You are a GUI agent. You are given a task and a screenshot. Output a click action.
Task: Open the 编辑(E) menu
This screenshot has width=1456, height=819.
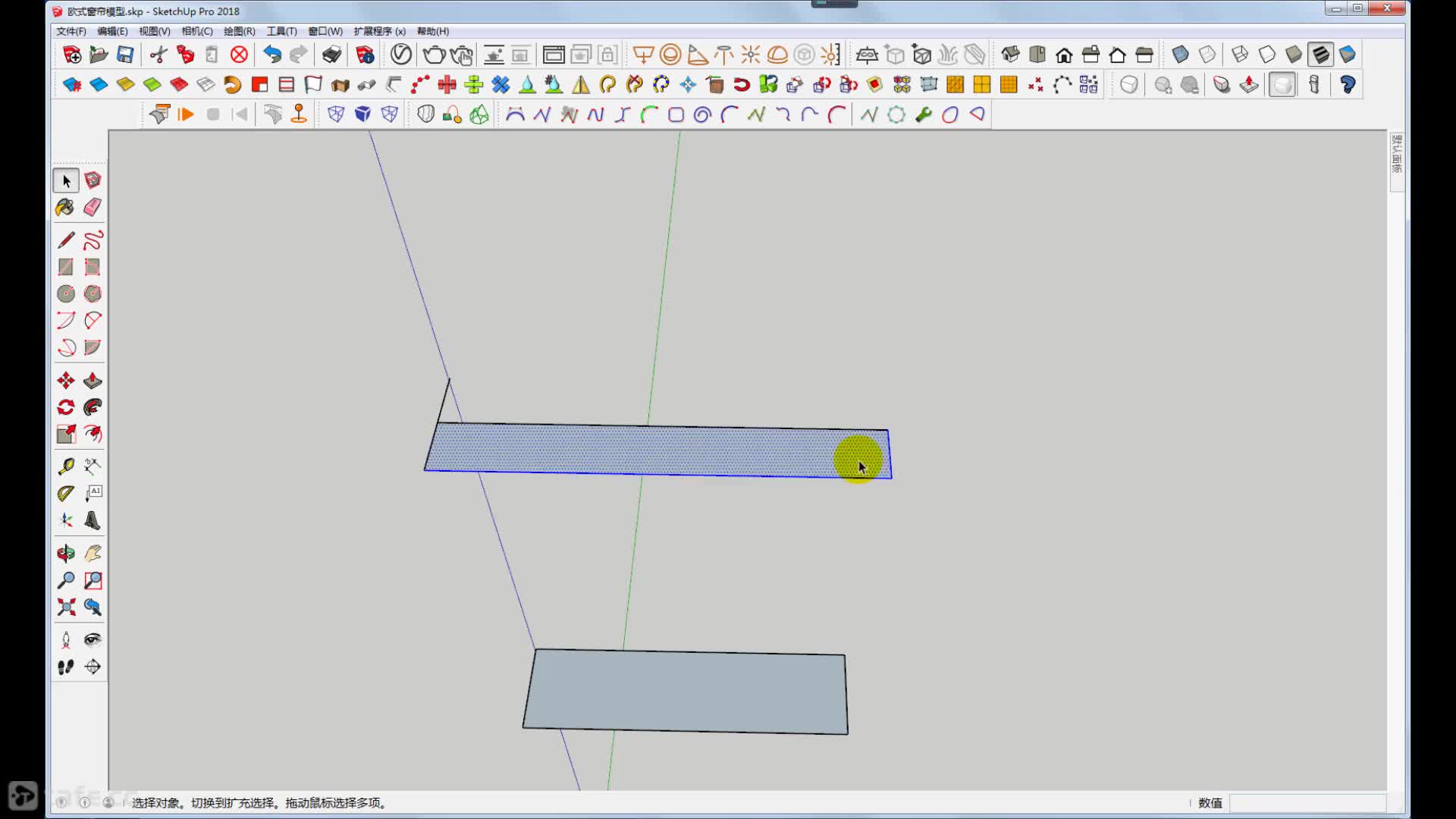112,31
